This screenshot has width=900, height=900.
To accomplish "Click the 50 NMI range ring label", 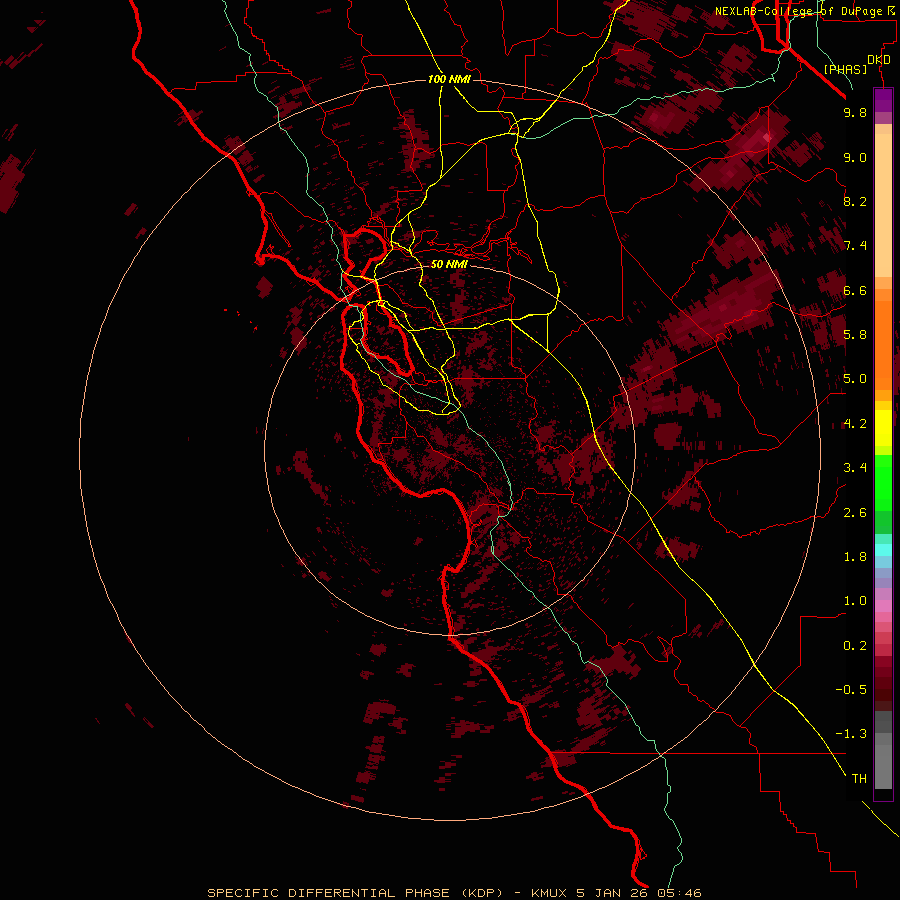I will point(449,264).
